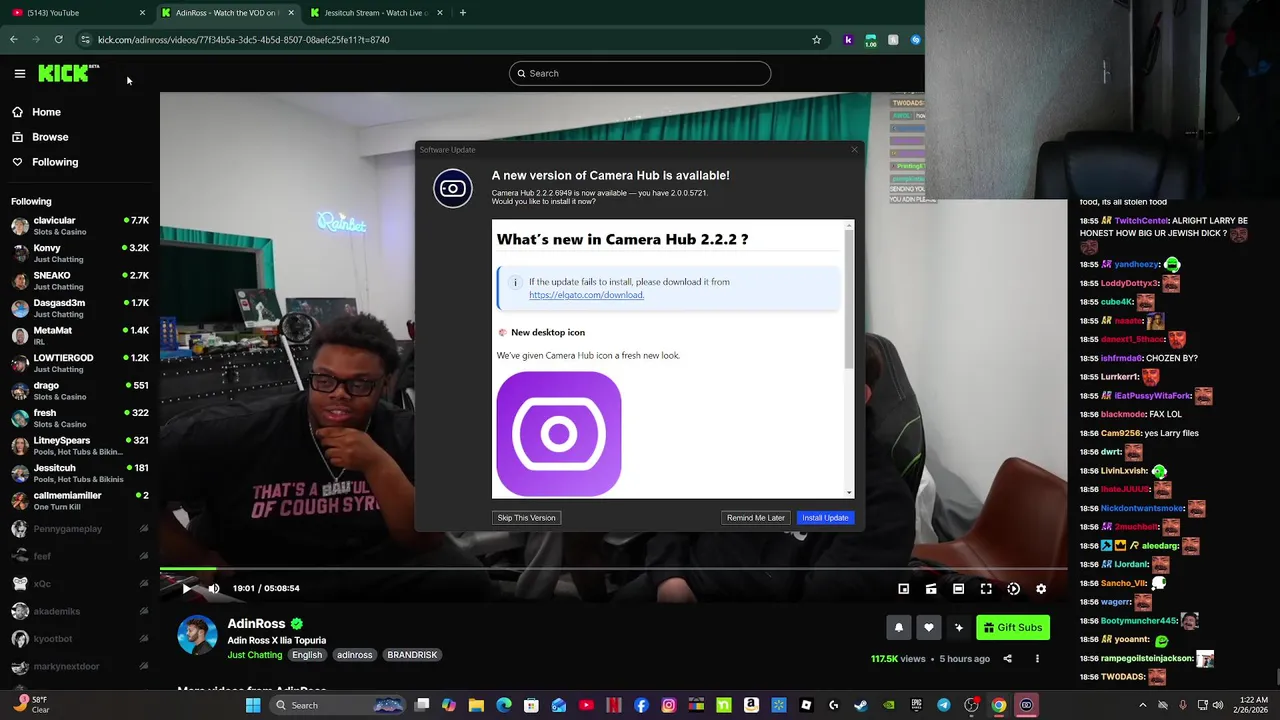Share the video via share icon
The image size is (1280, 720).
point(1007,658)
